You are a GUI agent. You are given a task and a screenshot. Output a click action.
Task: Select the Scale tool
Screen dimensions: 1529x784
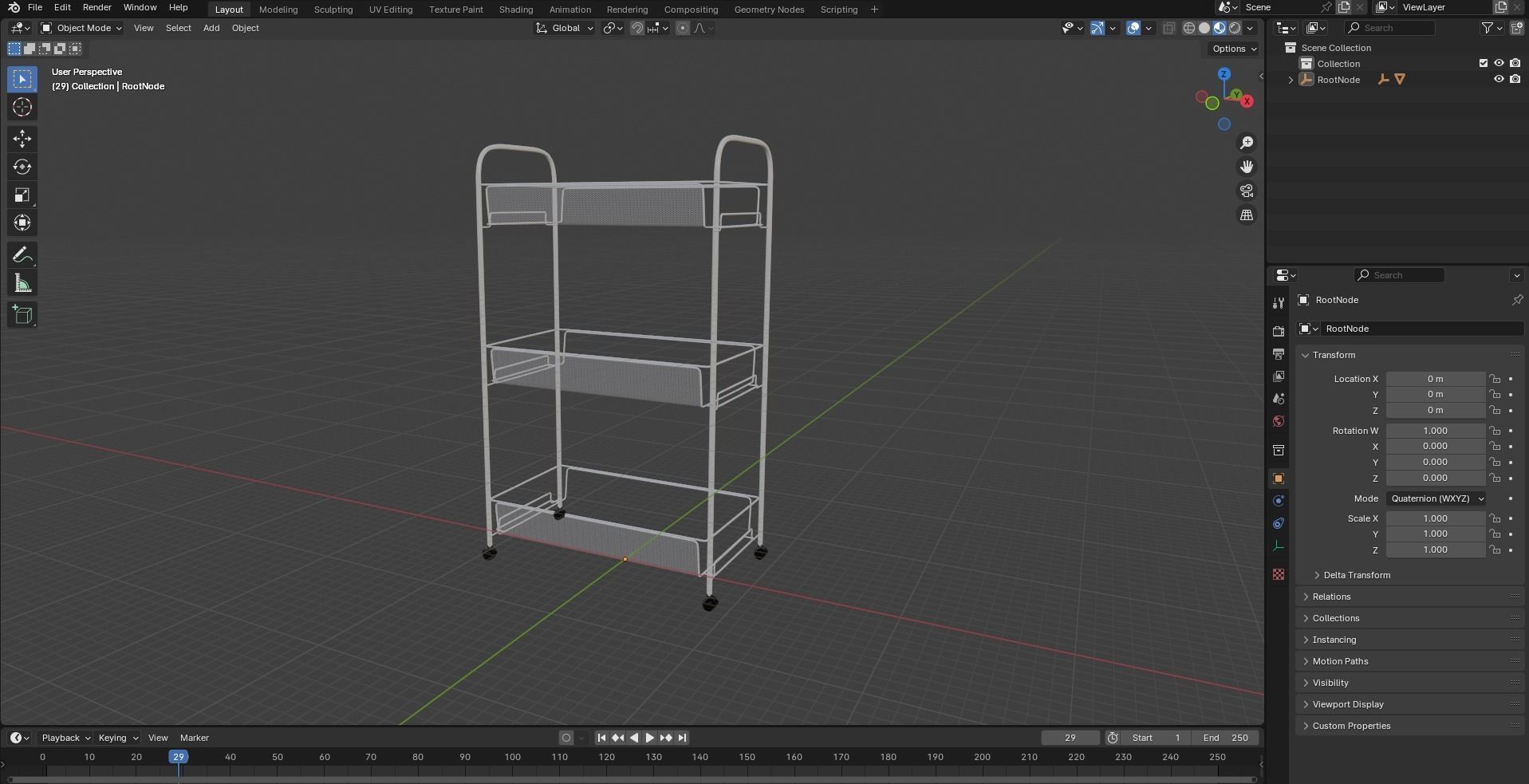coord(22,195)
